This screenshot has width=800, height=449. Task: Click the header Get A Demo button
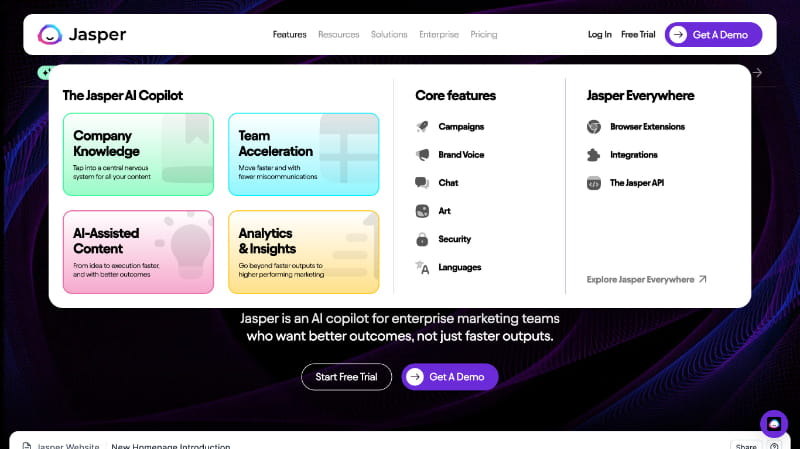[713, 34]
